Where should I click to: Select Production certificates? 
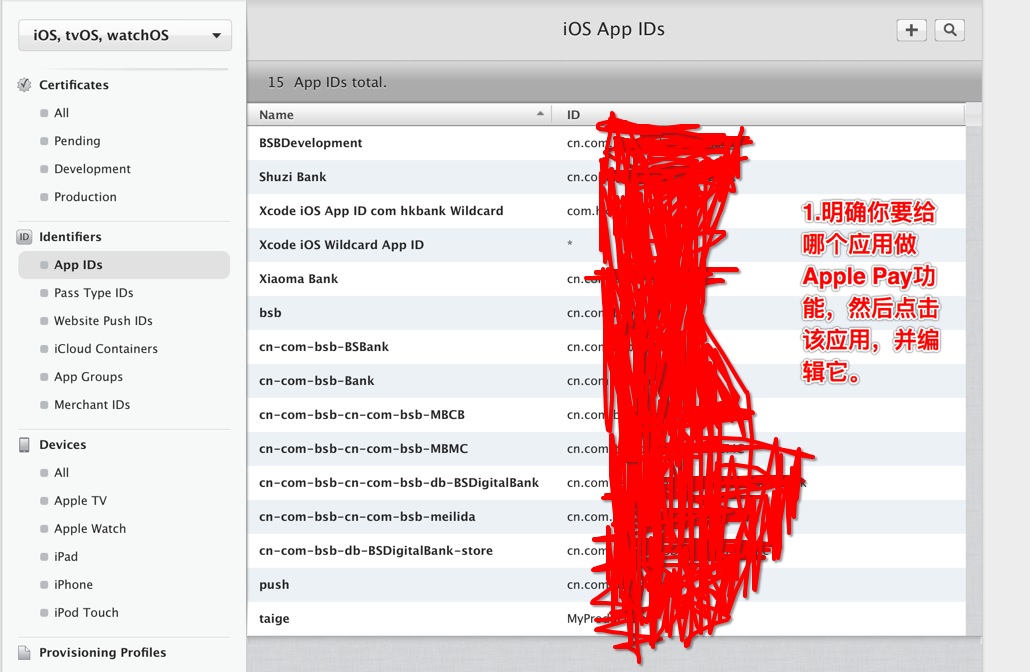(85, 196)
